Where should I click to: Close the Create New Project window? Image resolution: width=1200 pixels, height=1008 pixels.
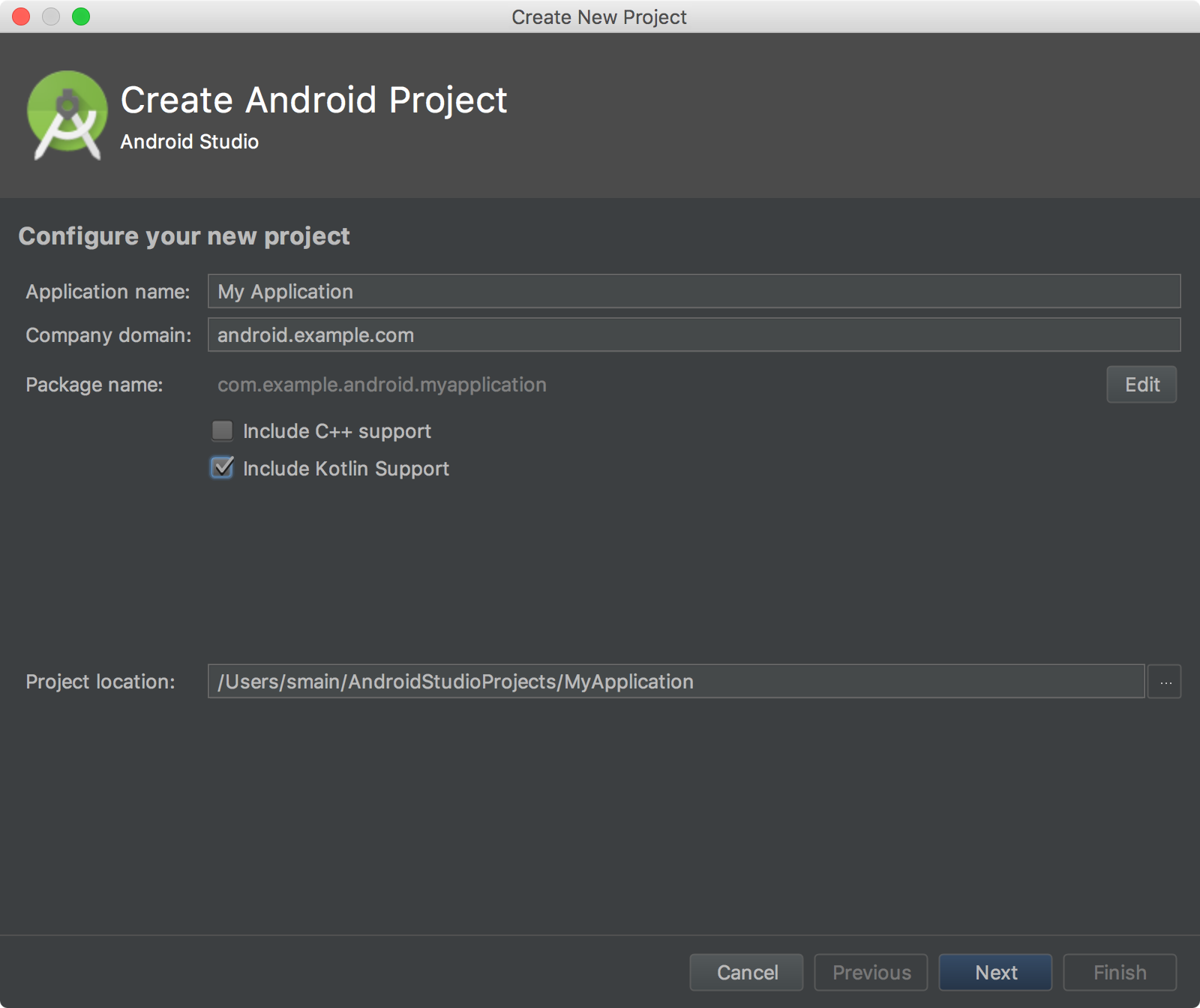[21, 16]
